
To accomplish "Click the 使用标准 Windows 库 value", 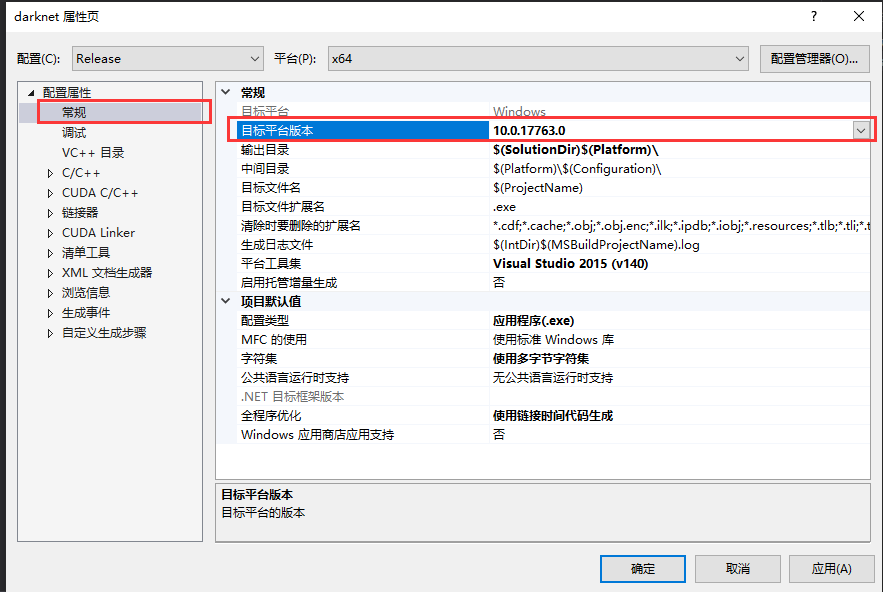I will click(x=553, y=340).
